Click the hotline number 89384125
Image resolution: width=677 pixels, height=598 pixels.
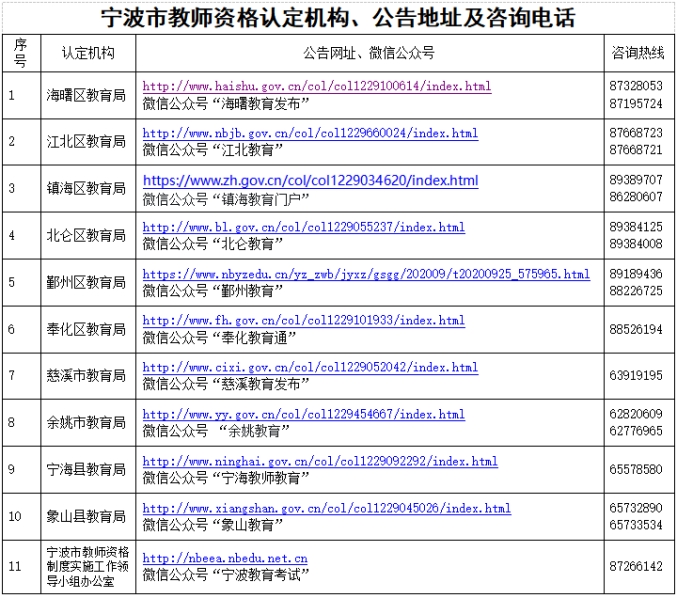tap(636, 227)
